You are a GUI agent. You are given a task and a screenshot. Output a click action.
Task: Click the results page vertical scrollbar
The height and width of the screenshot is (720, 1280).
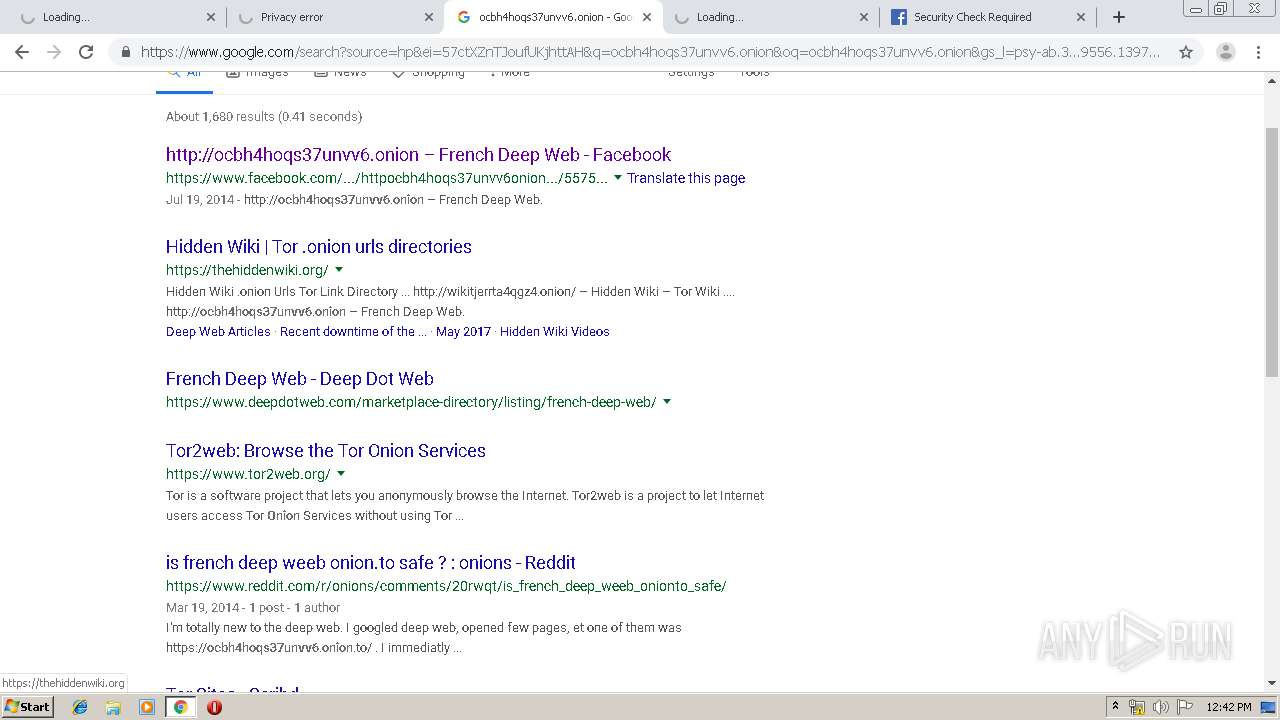pyautogui.click(x=1272, y=250)
